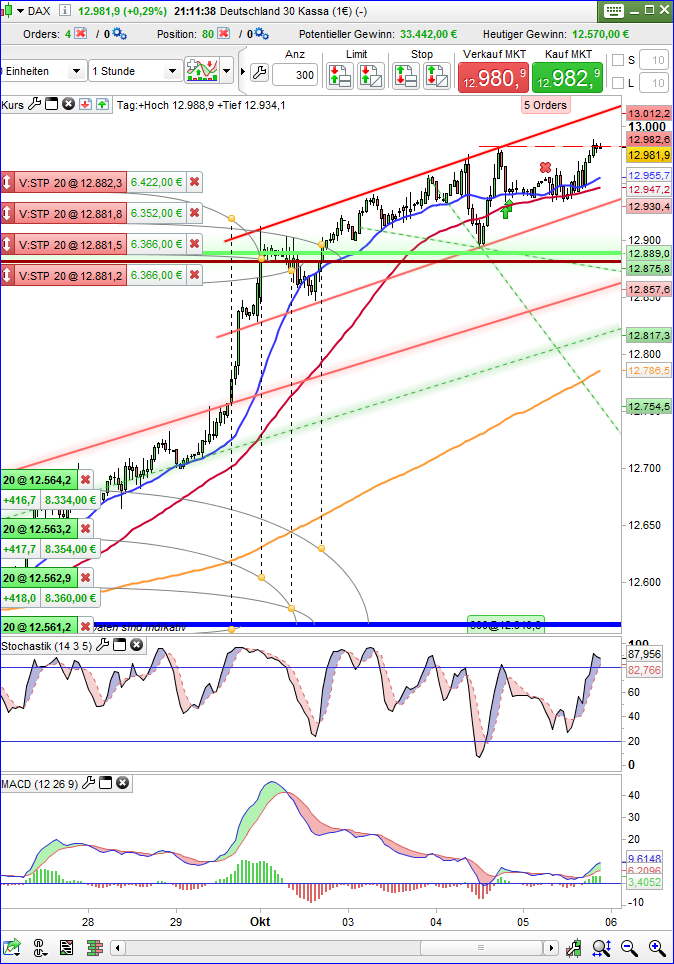Screen dimensions: 674x964
Task: Open MACD indicator wrench settings
Action: (x=89, y=783)
